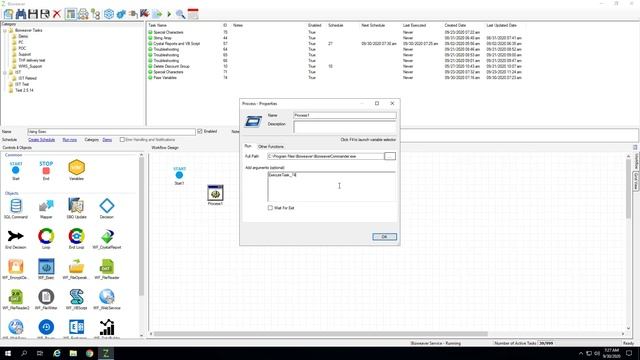Click the Process Name input field
640x360 pixels.
tap(344, 116)
